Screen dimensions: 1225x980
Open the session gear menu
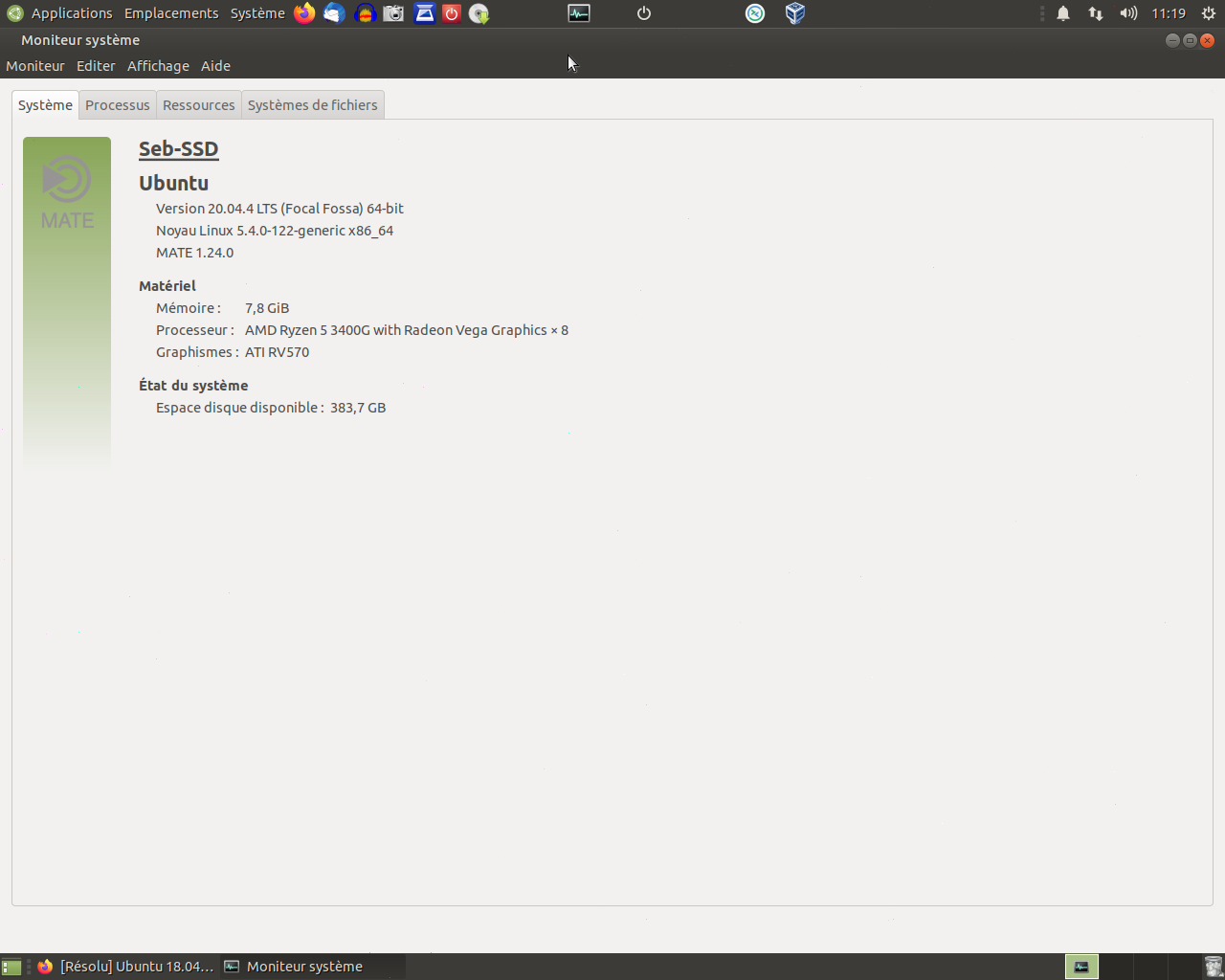click(1209, 13)
